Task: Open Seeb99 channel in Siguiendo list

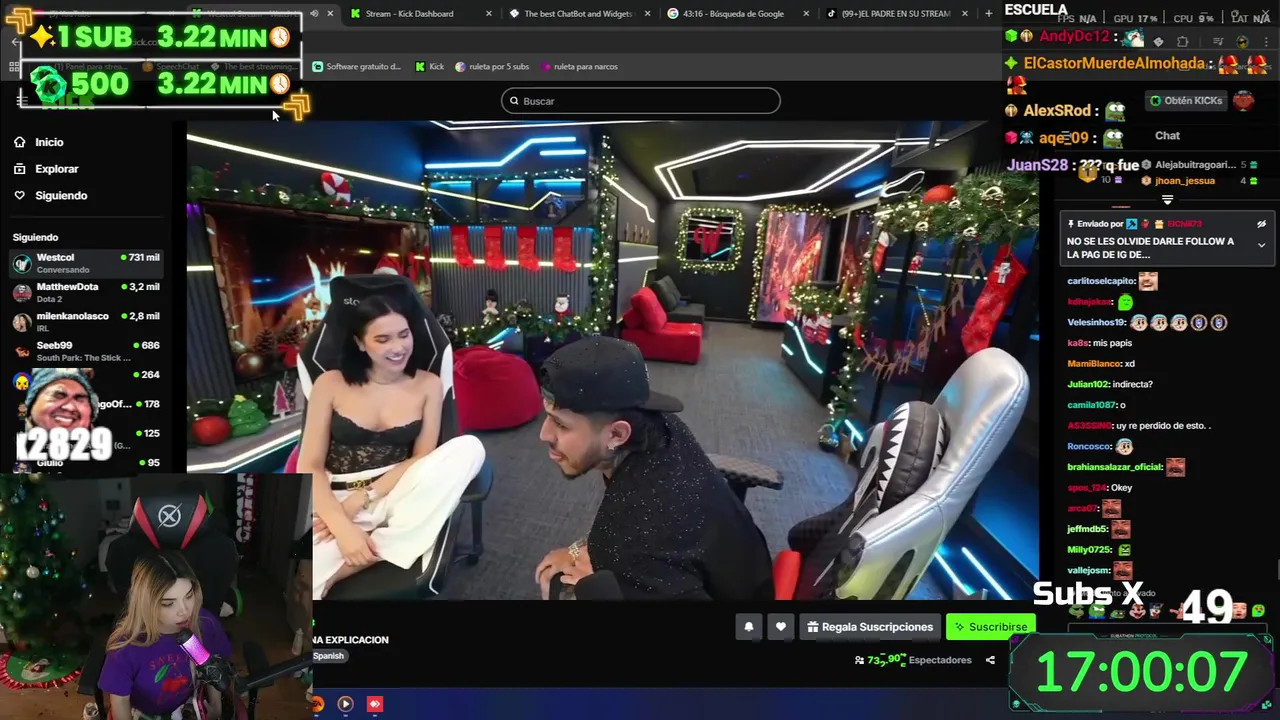Action: (86, 350)
